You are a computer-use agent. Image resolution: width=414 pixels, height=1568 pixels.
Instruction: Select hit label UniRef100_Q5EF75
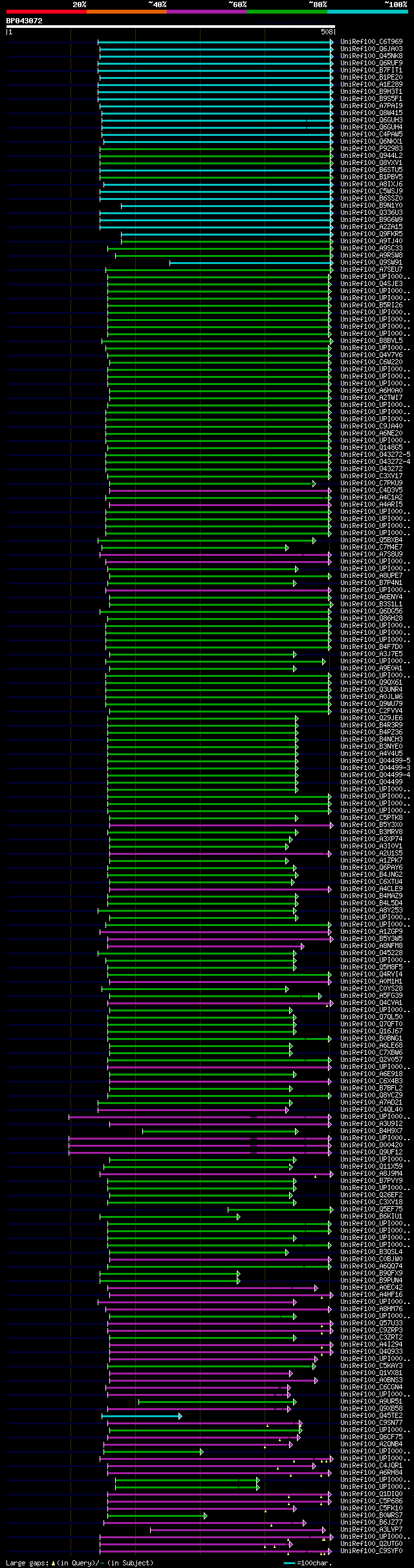pos(371,1209)
